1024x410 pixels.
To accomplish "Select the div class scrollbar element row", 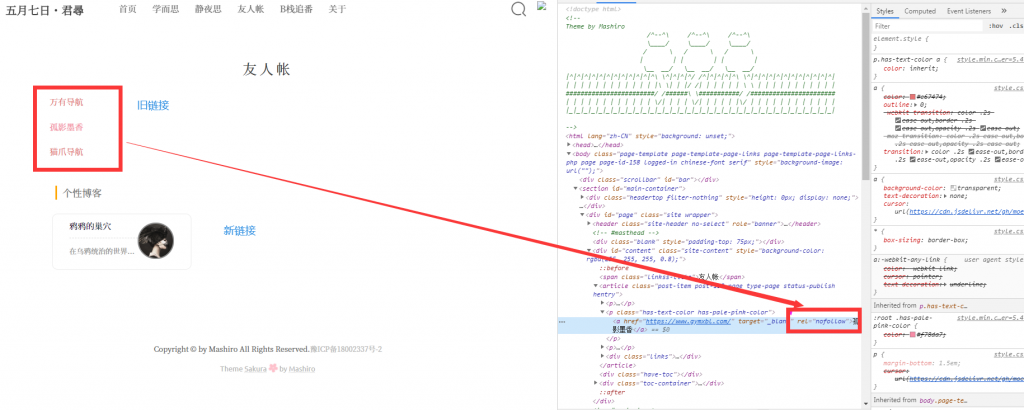I will click(x=649, y=180).
